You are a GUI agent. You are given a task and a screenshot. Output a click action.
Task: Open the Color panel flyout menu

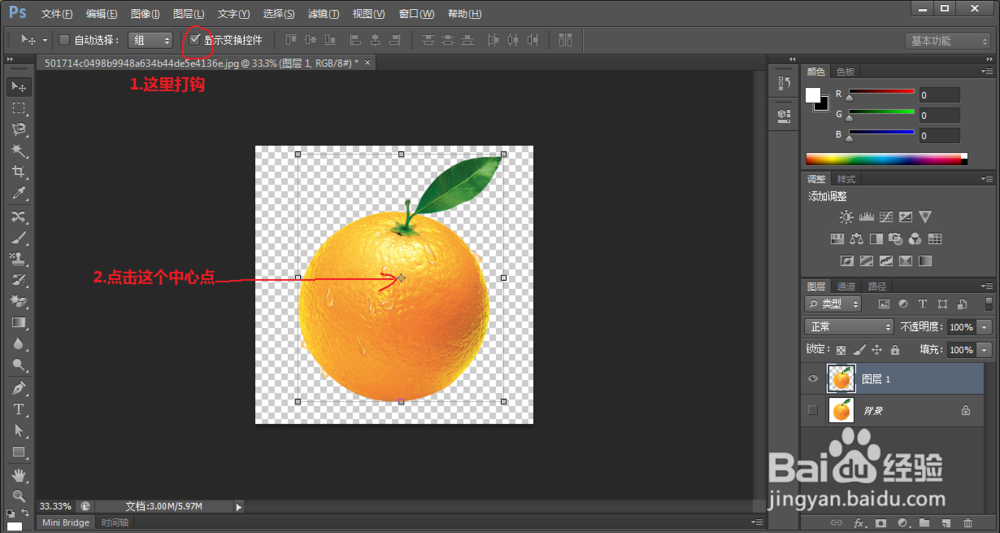[x=987, y=71]
